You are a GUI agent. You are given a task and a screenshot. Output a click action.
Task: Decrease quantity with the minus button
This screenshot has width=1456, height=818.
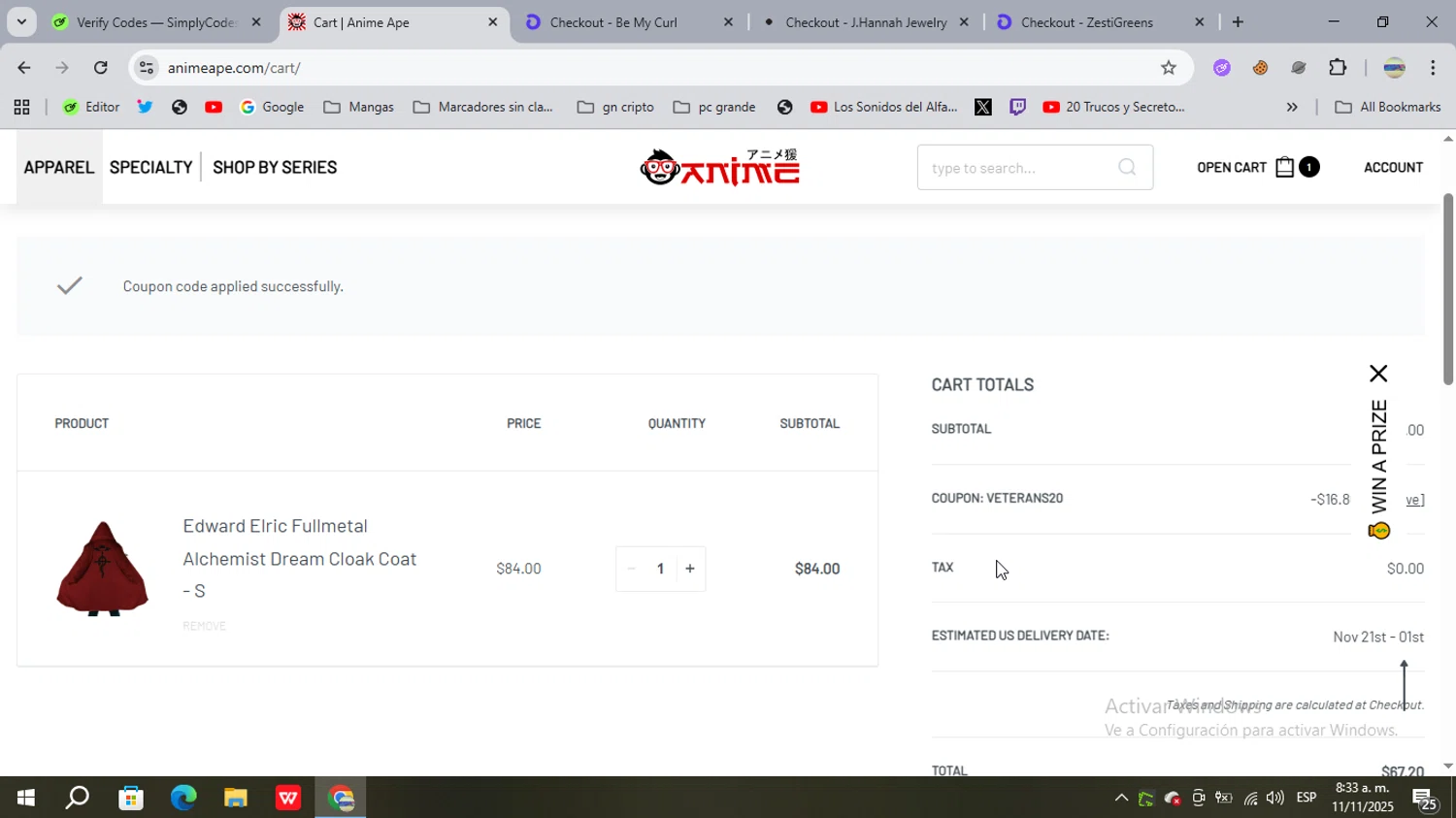(x=631, y=569)
